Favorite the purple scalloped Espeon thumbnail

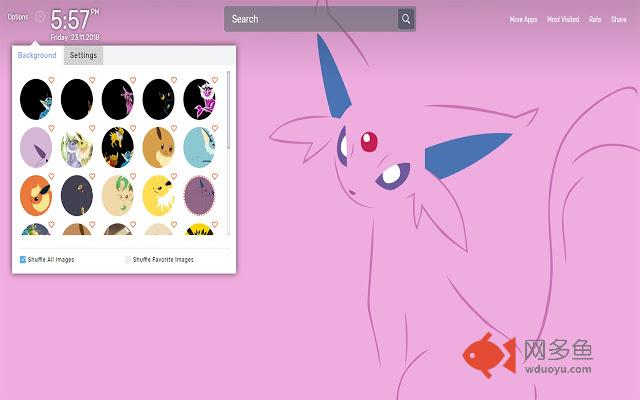pos(215,176)
